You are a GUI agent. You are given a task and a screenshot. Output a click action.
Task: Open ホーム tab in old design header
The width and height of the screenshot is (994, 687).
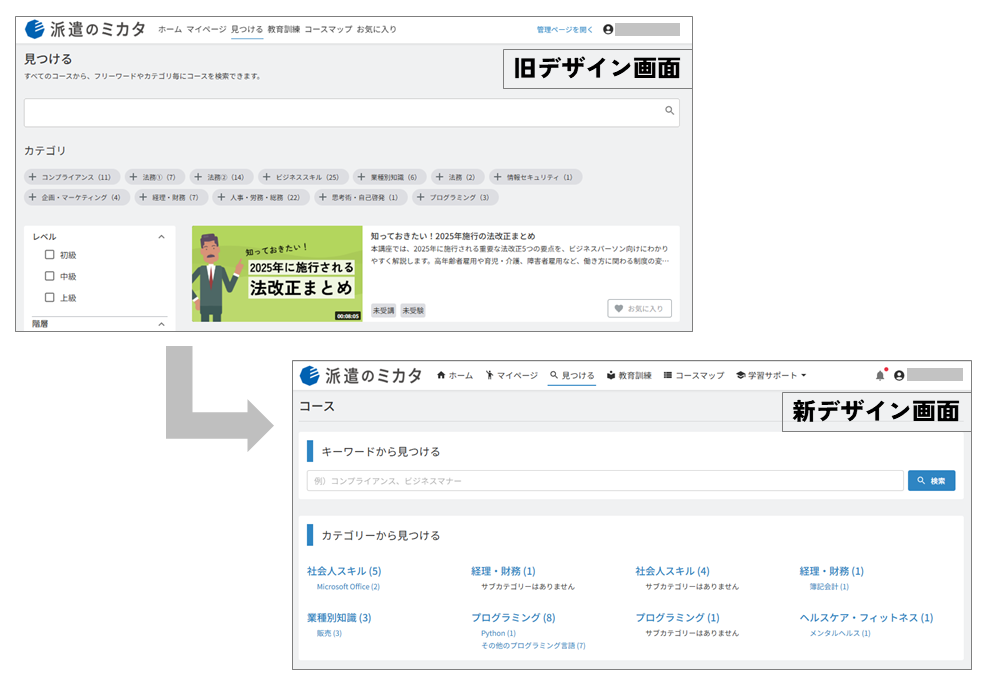170,29
